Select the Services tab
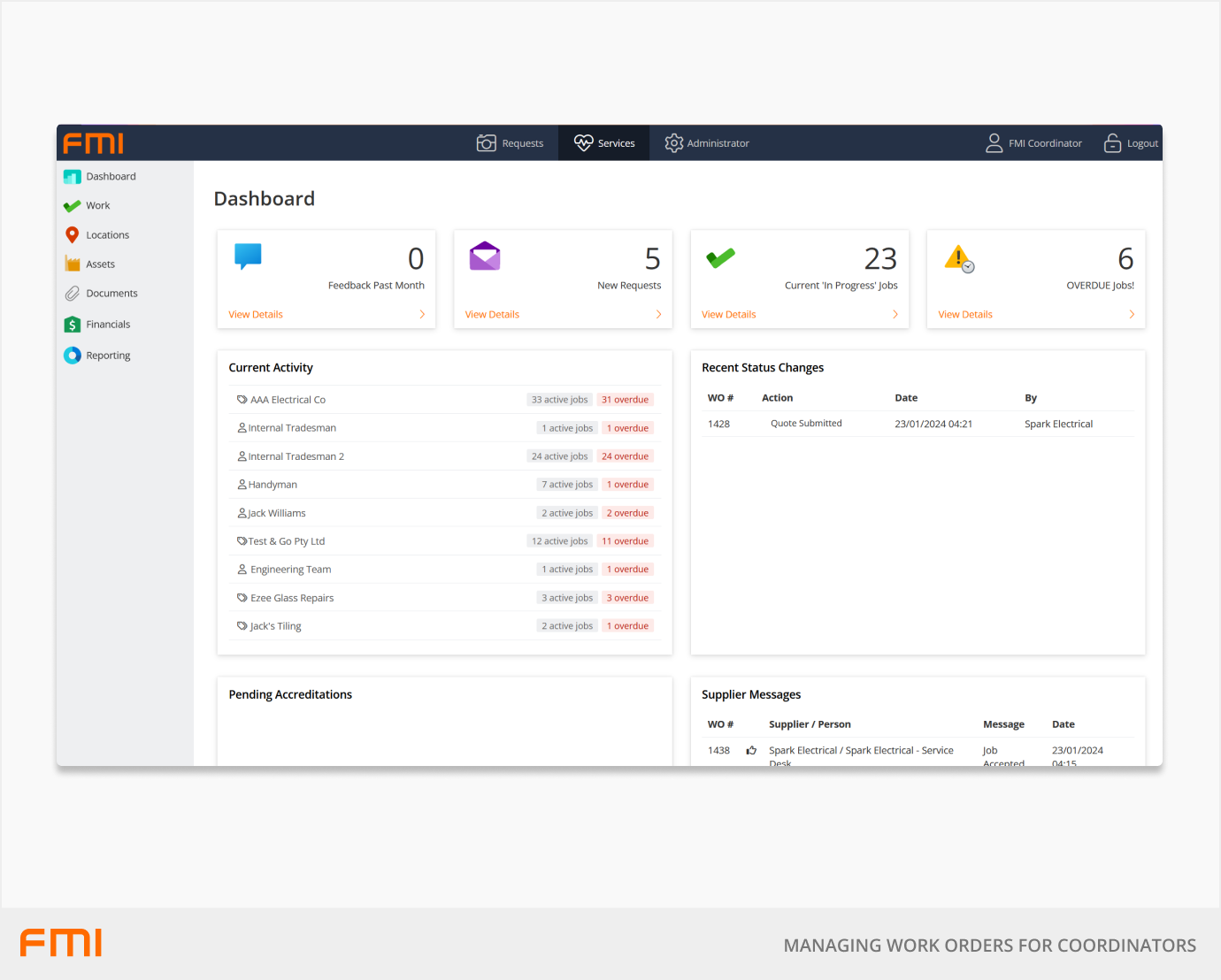The height and width of the screenshot is (980, 1221). point(604,143)
